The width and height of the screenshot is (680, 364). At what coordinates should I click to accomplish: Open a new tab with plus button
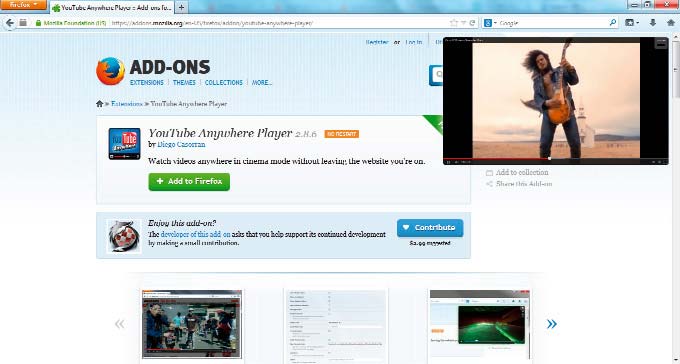click(x=181, y=7)
